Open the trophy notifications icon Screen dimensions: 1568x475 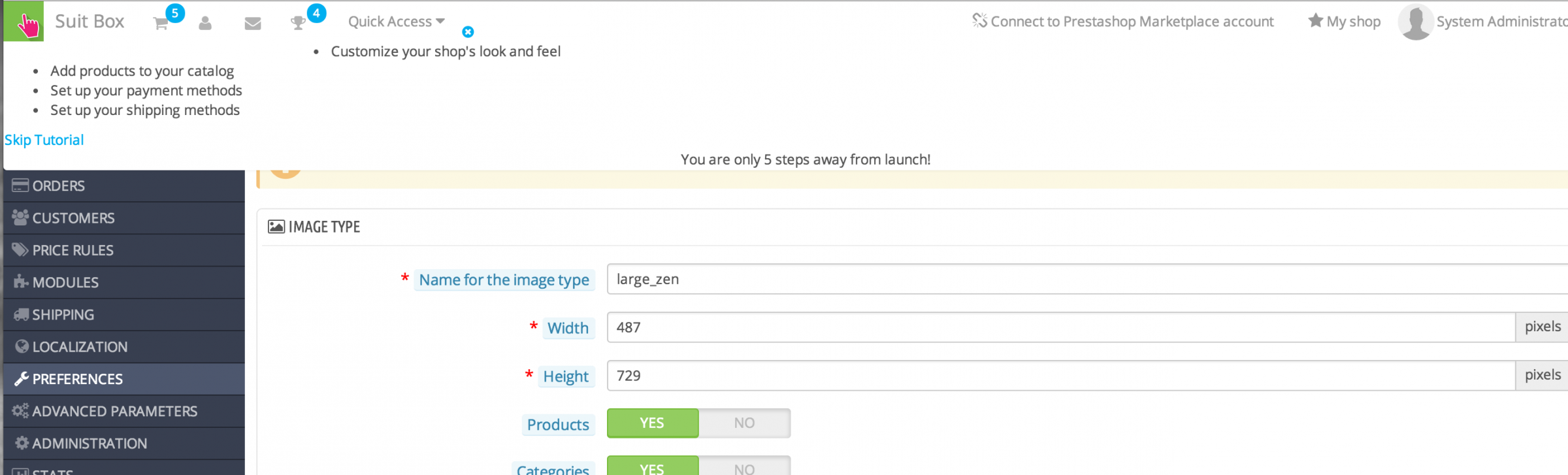tap(298, 24)
